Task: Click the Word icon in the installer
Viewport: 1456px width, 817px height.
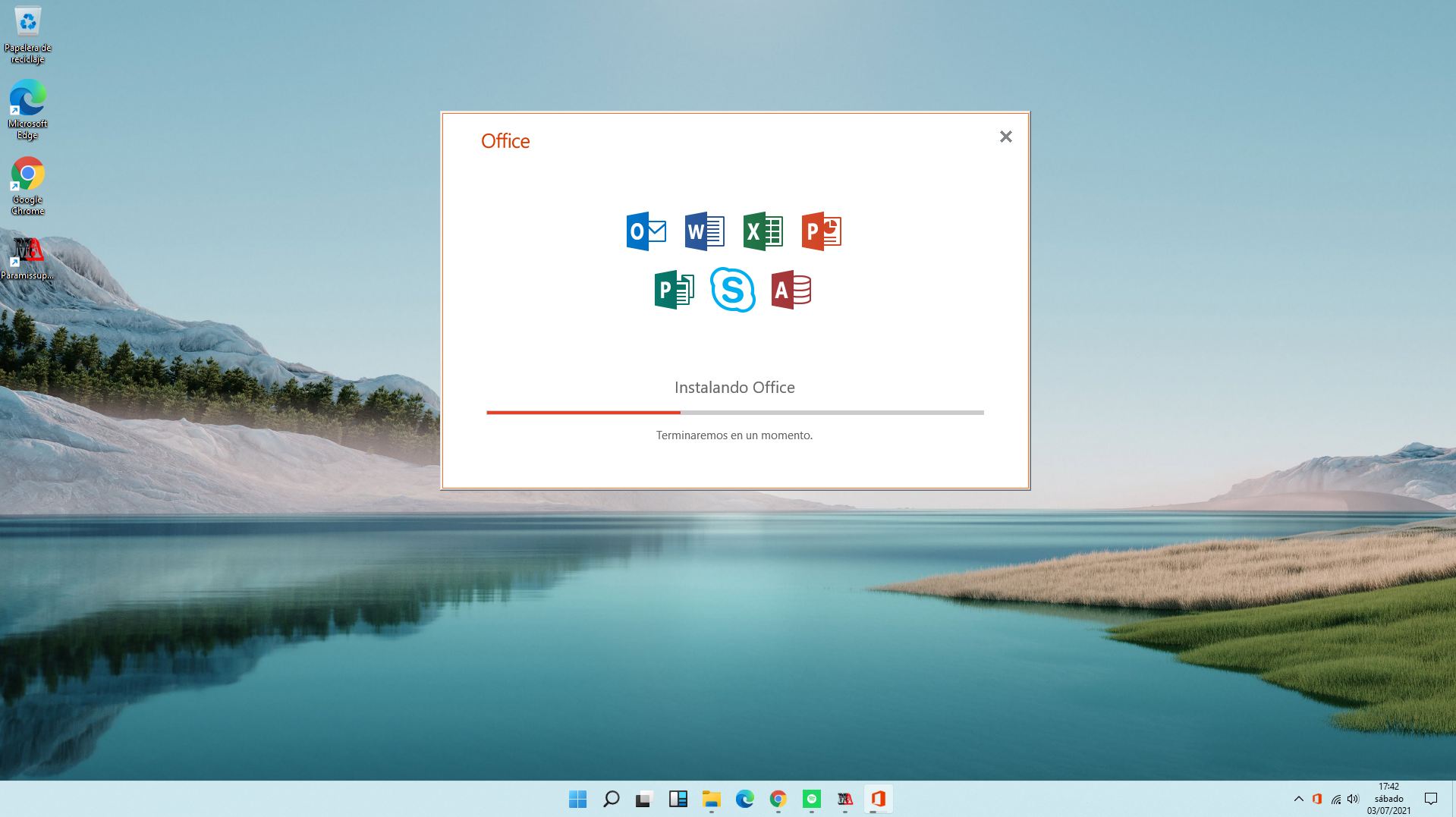Action: (x=704, y=231)
